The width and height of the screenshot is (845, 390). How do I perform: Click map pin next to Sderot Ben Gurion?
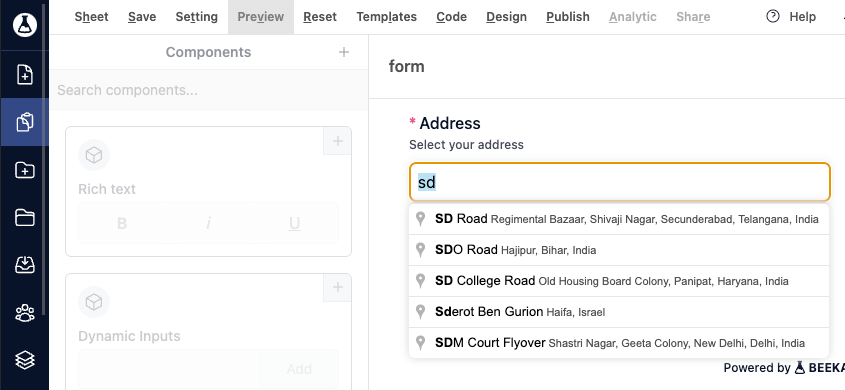pos(421,312)
